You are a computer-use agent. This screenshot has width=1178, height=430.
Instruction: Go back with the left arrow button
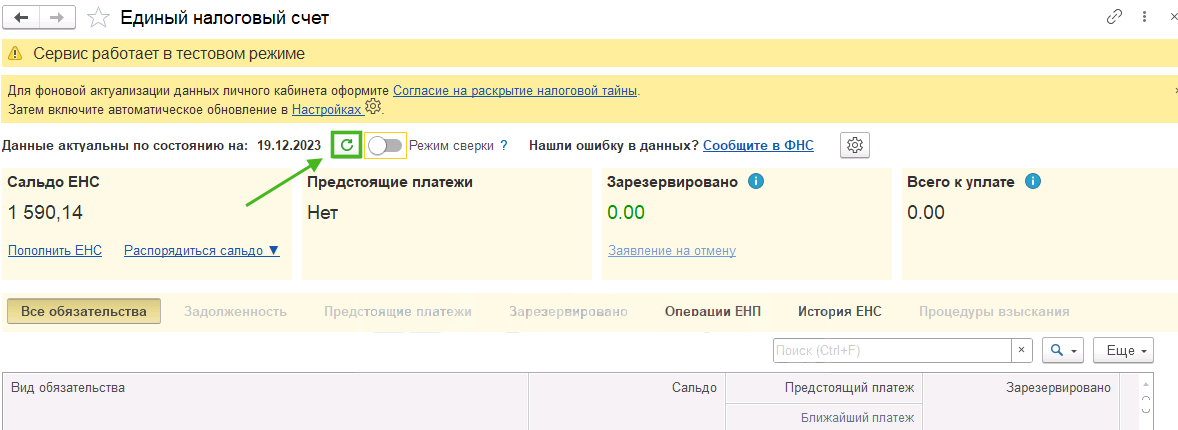21,17
